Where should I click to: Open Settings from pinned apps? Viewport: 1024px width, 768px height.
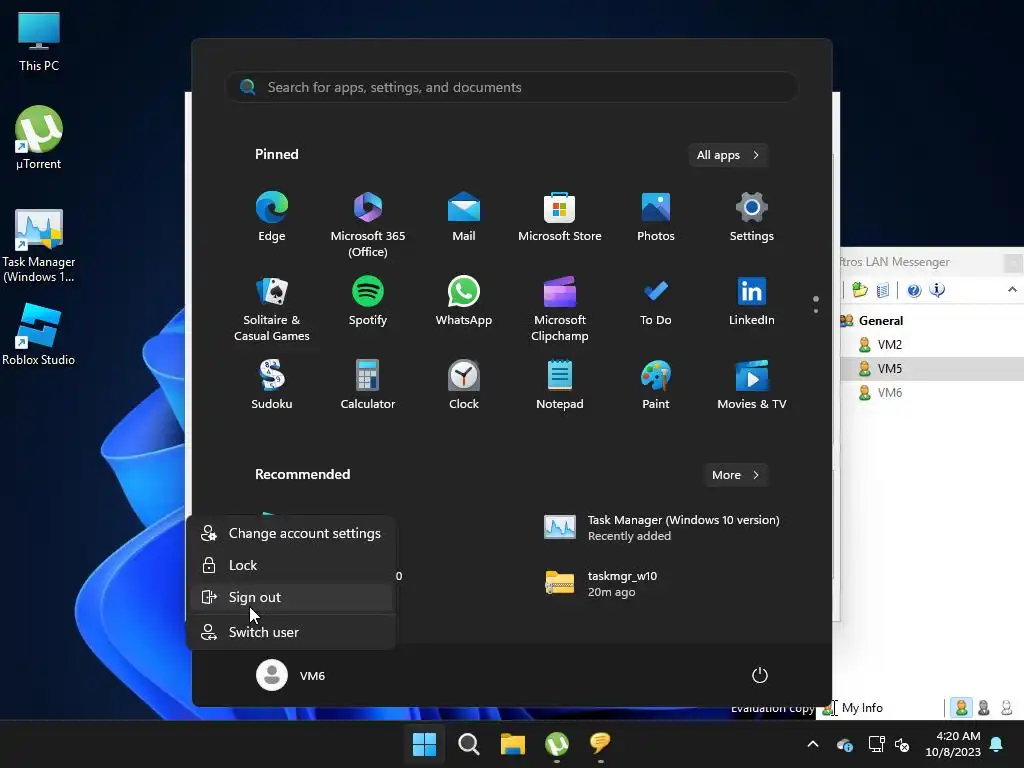pos(752,217)
